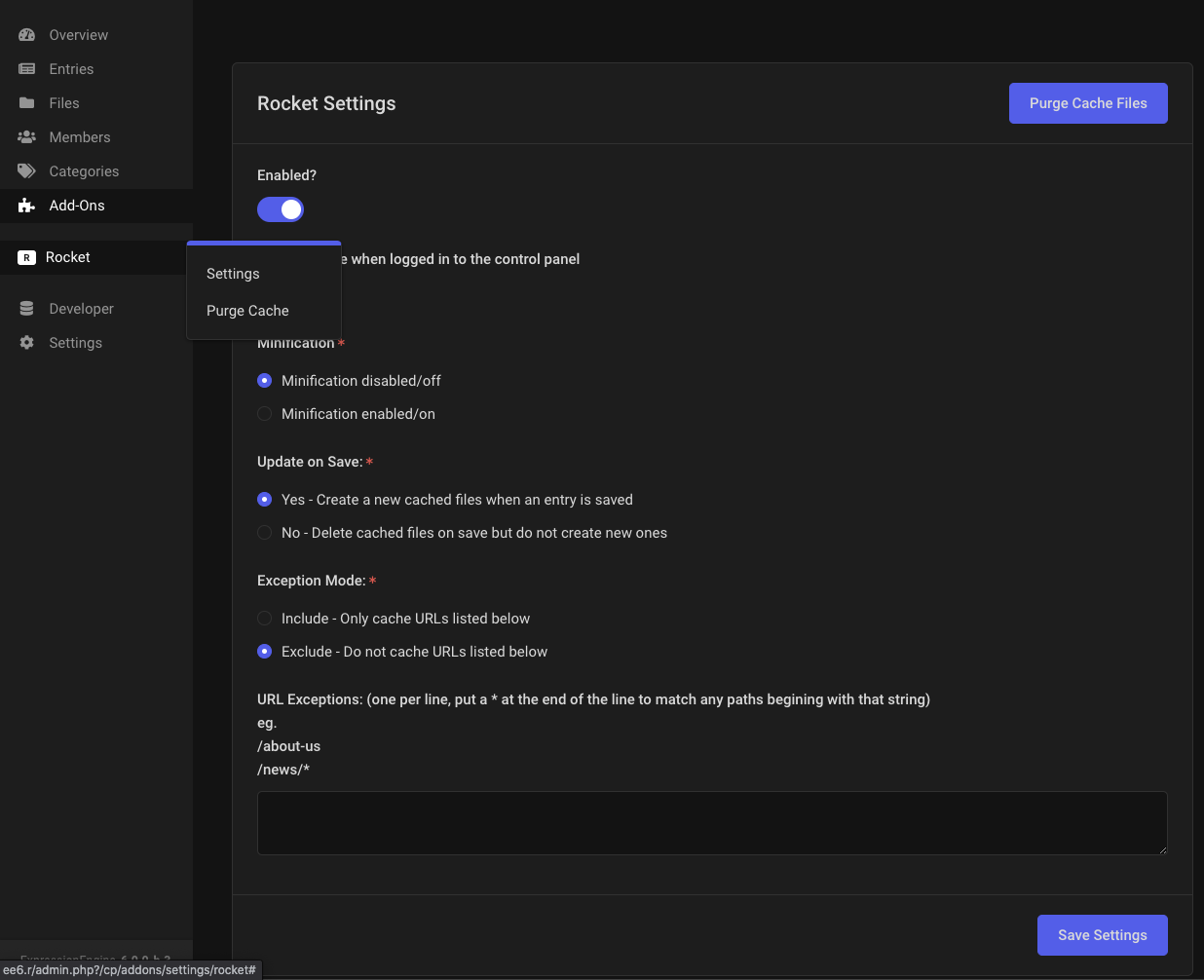Click the Rocket Settings heading
This screenshot has height=980, width=1204.
[326, 103]
